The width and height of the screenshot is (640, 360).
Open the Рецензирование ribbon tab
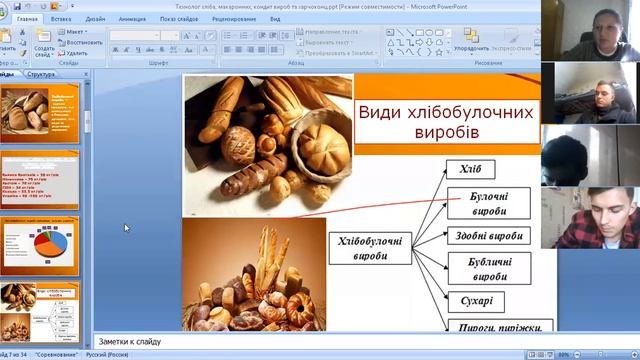(x=234, y=19)
